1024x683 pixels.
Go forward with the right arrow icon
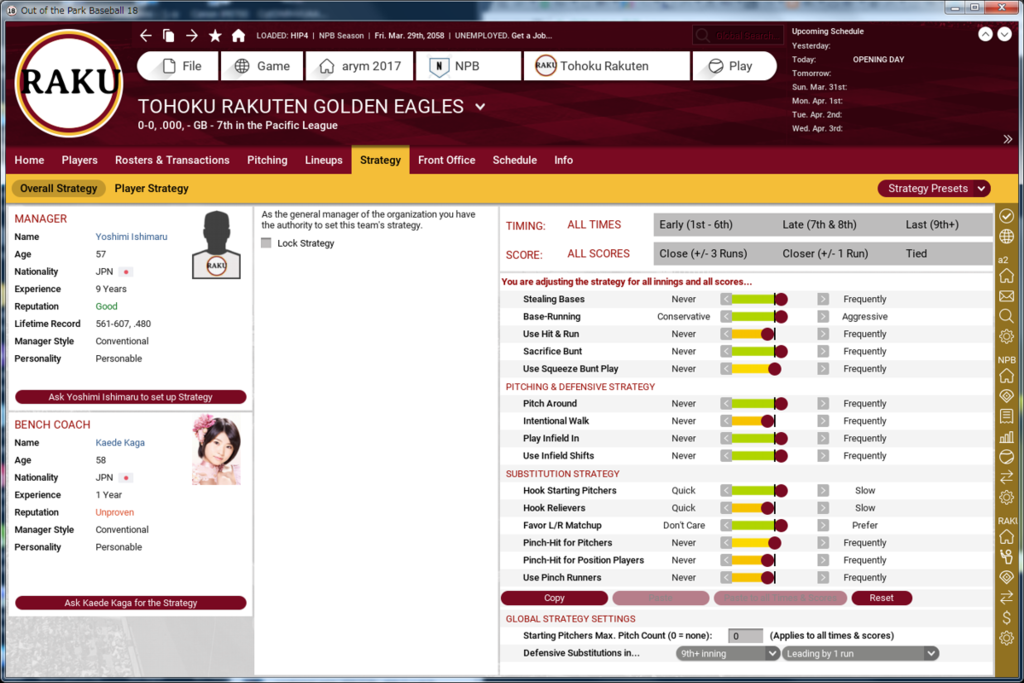coord(192,35)
